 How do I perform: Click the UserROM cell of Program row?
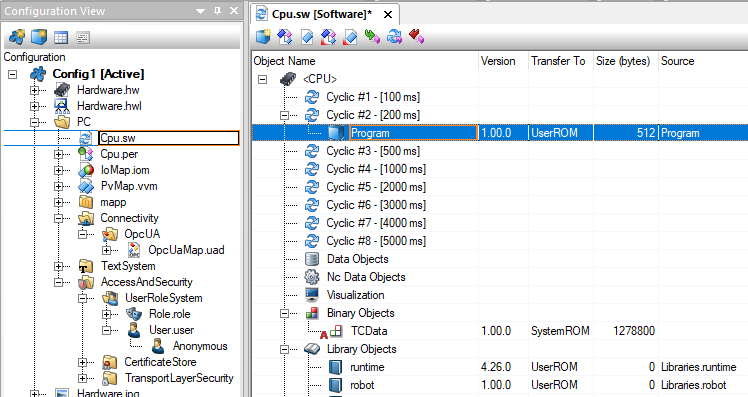point(561,133)
